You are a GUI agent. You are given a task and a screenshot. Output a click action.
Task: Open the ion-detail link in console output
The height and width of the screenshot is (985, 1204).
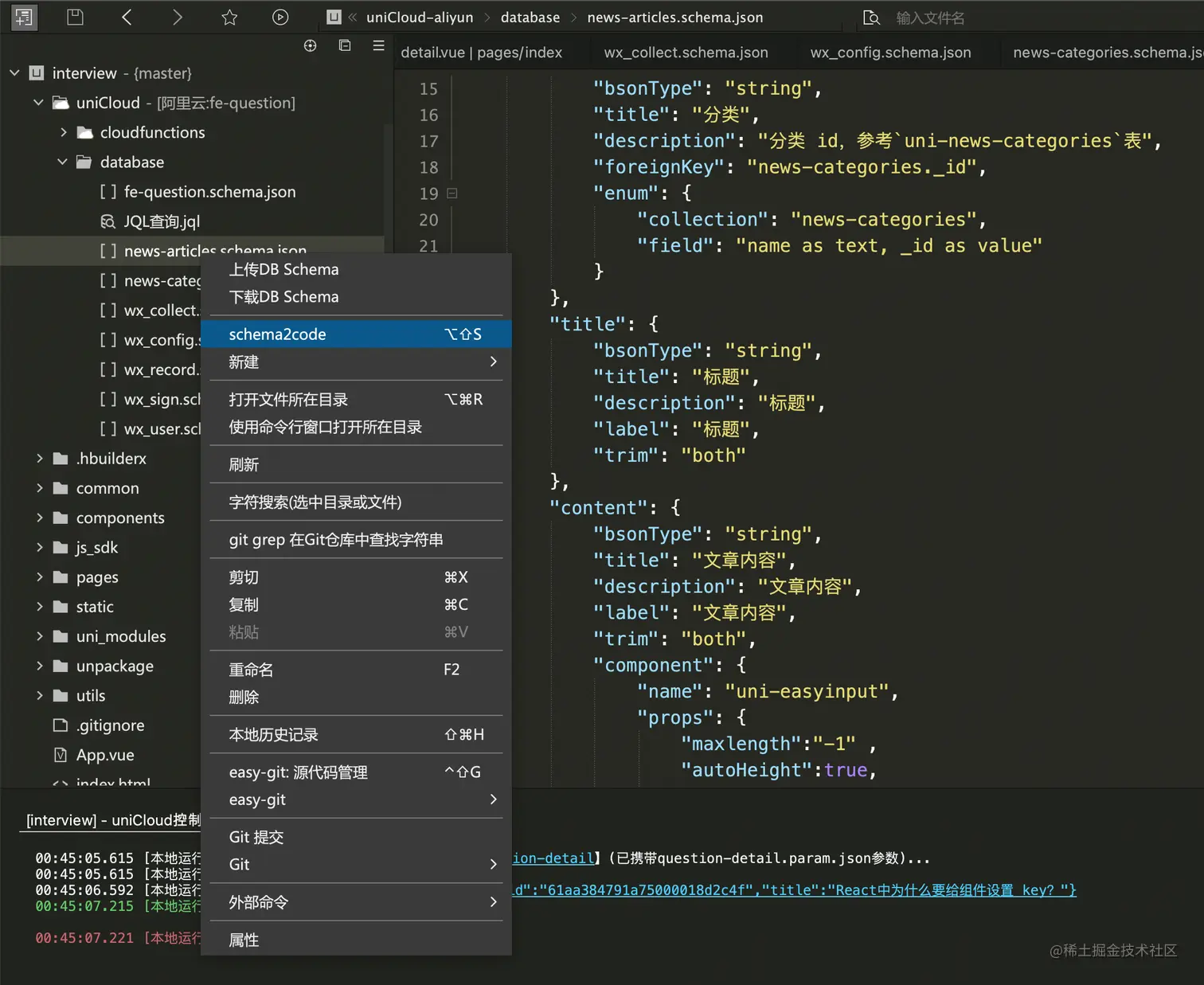point(553,858)
